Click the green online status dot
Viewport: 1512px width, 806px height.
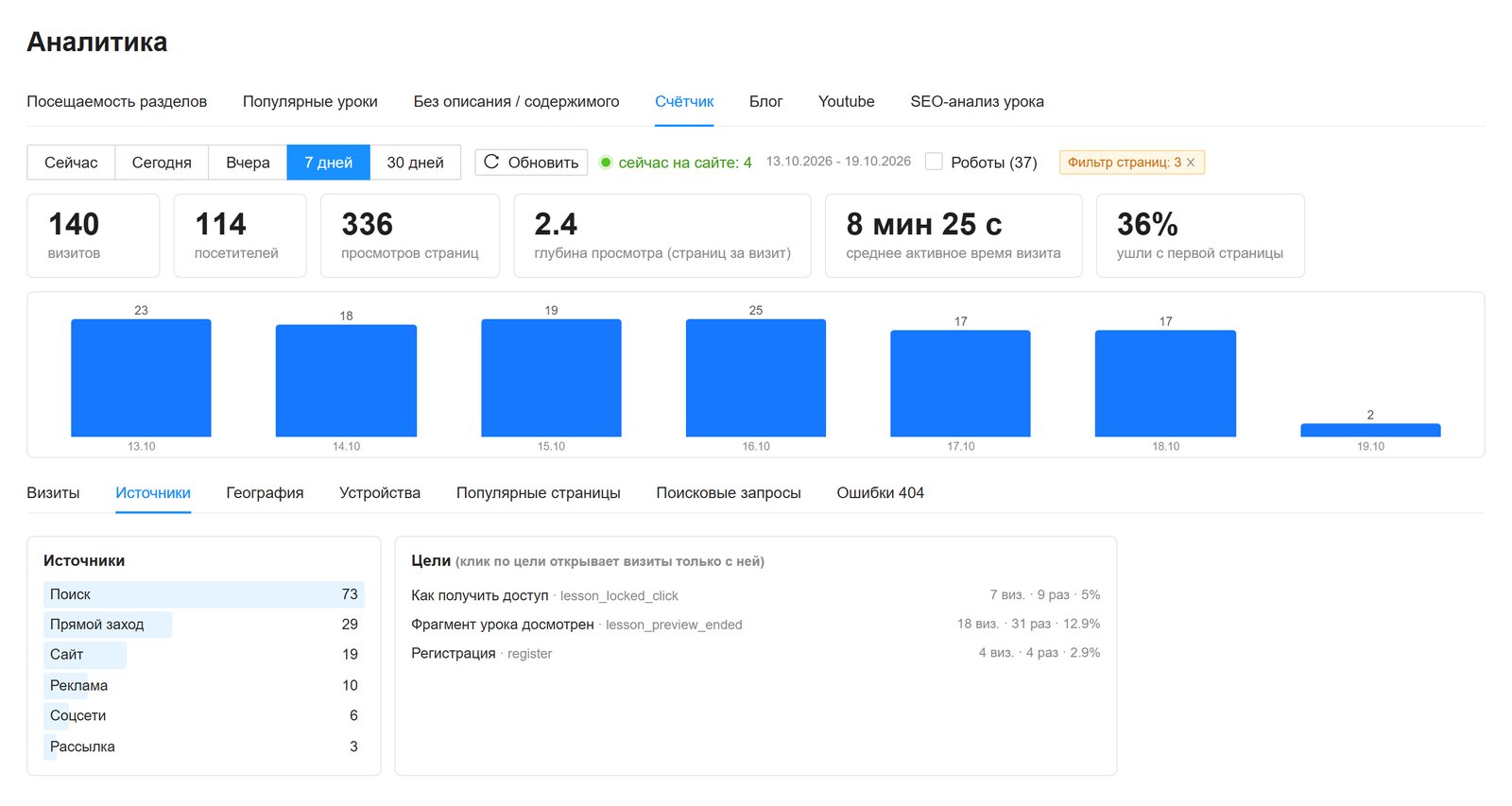pyautogui.click(x=606, y=162)
